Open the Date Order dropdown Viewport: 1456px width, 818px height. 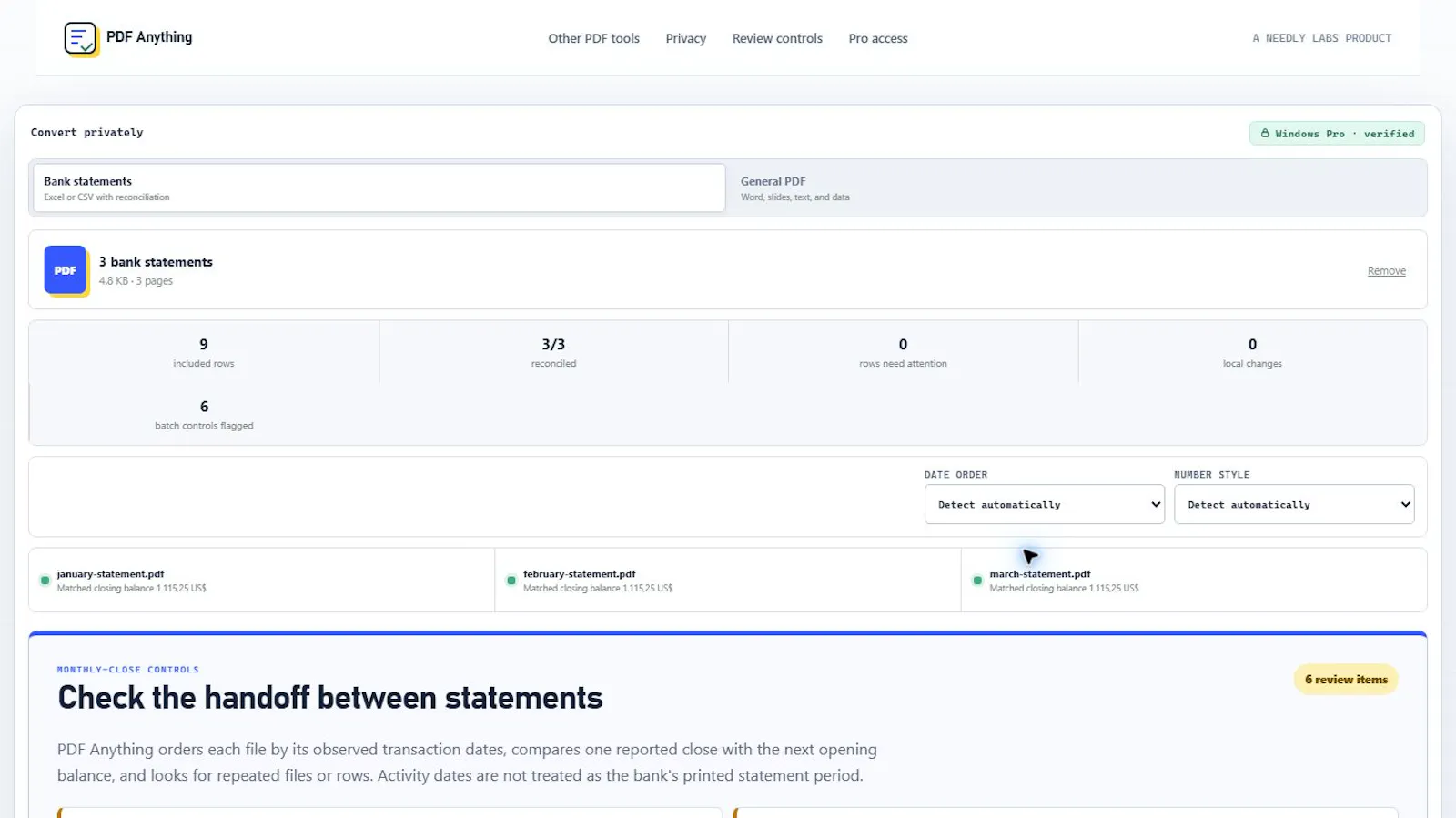(1045, 504)
